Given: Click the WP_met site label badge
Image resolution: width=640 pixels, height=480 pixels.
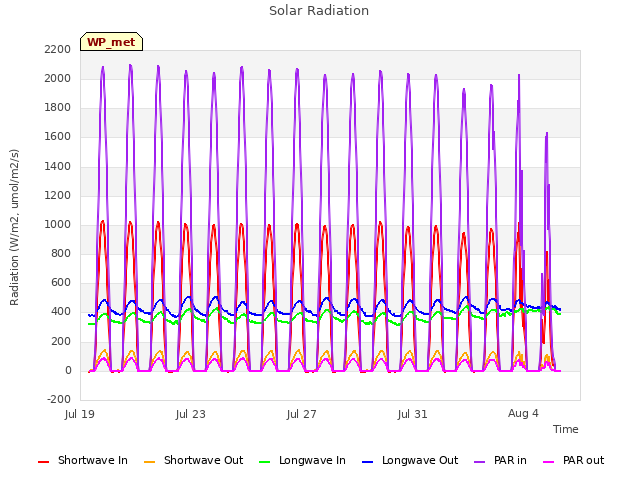Looking at the screenshot, I should (111, 42).
